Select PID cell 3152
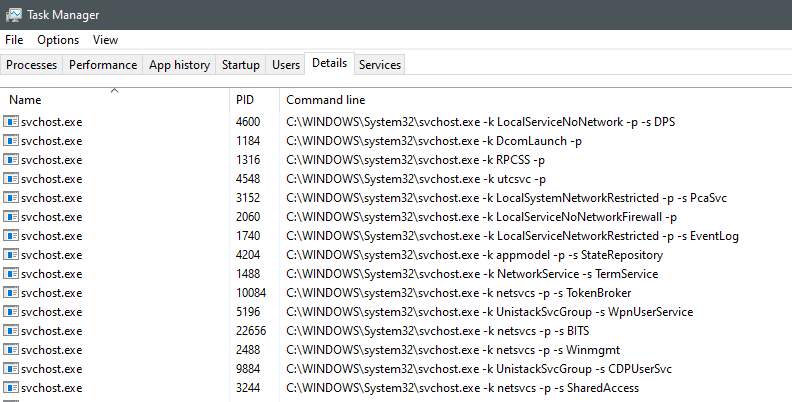Image resolution: width=792 pixels, height=402 pixels. click(x=248, y=198)
